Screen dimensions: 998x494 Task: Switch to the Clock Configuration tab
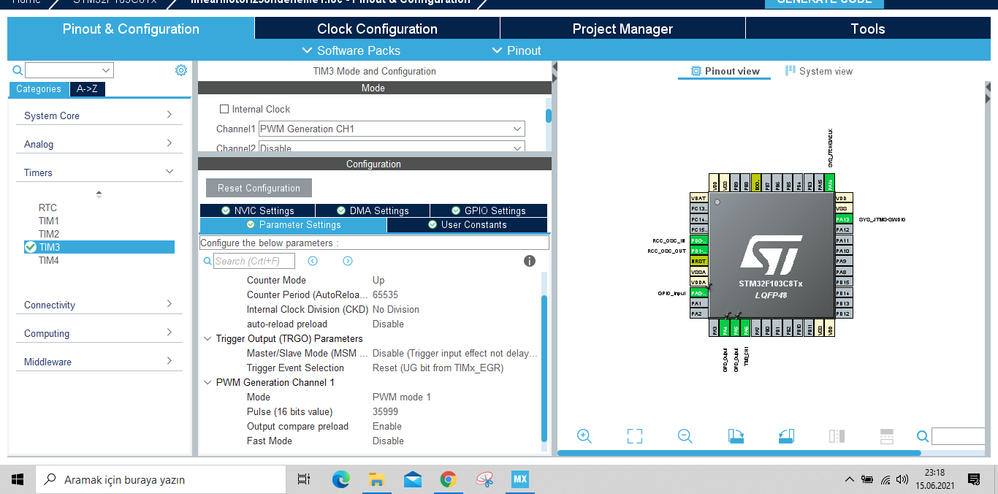coord(377,29)
